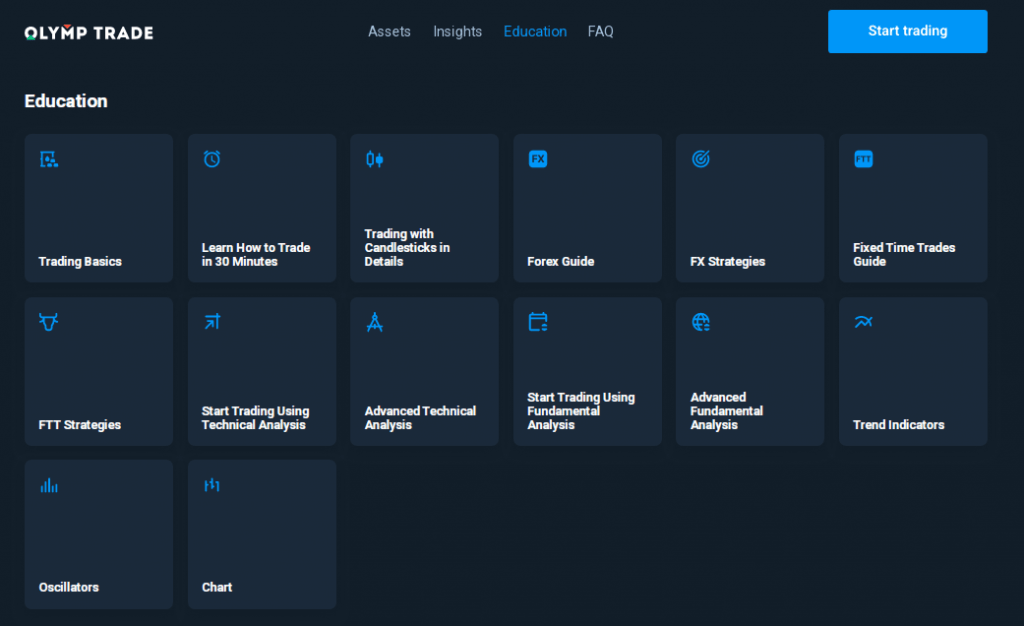Open the FAQ page
This screenshot has width=1024, height=626.
pos(601,31)
